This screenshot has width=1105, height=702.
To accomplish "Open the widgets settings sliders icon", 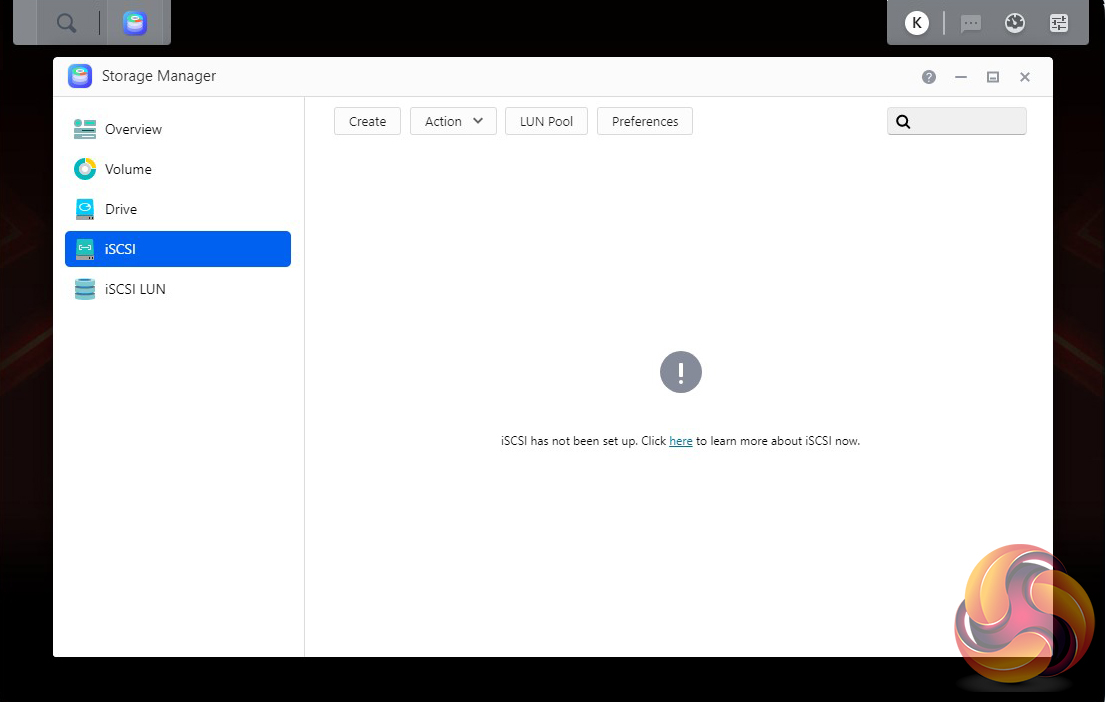I will (x=1058, y=23).
